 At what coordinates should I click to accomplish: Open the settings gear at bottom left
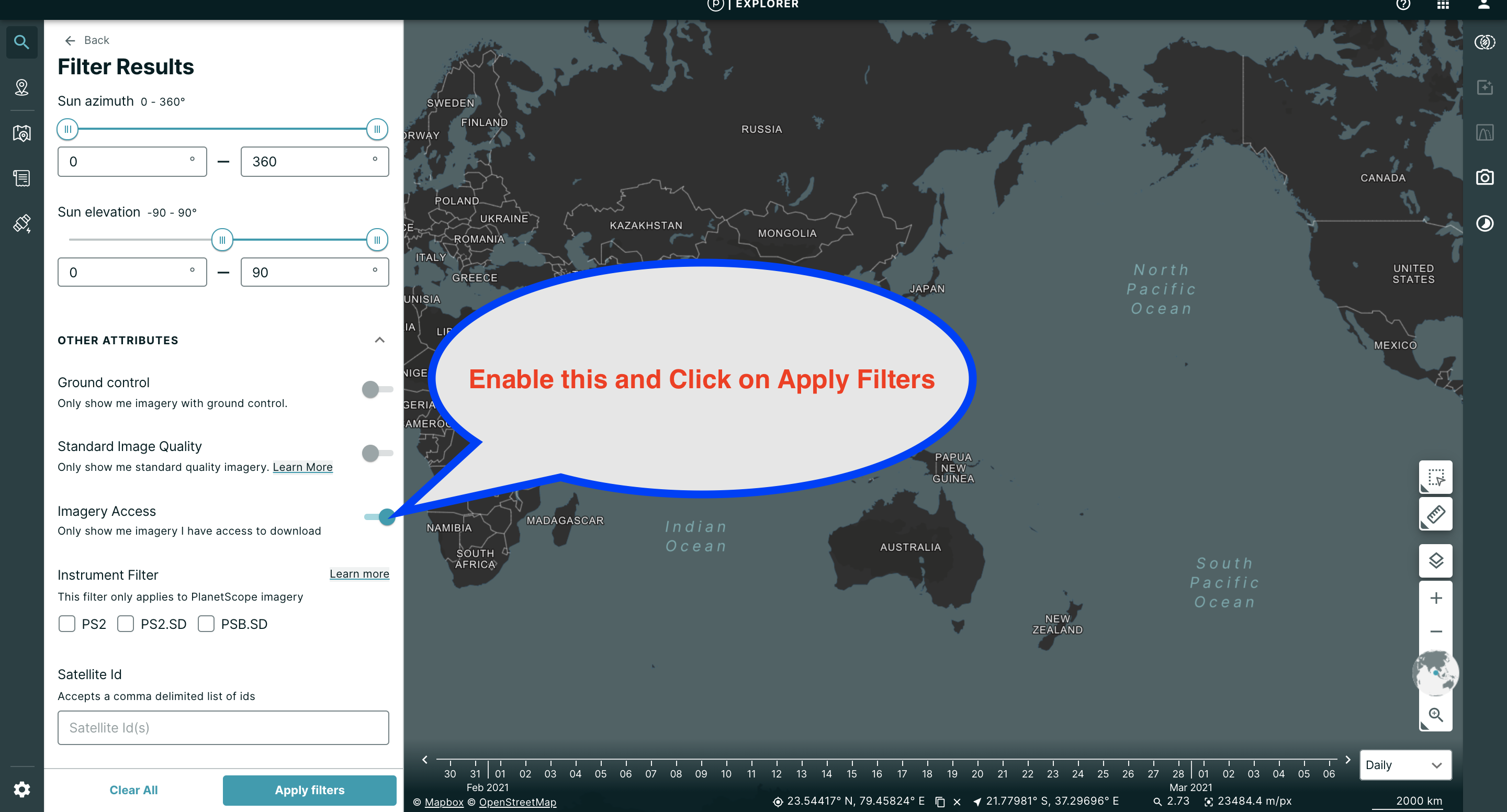(x=21, y=789)
